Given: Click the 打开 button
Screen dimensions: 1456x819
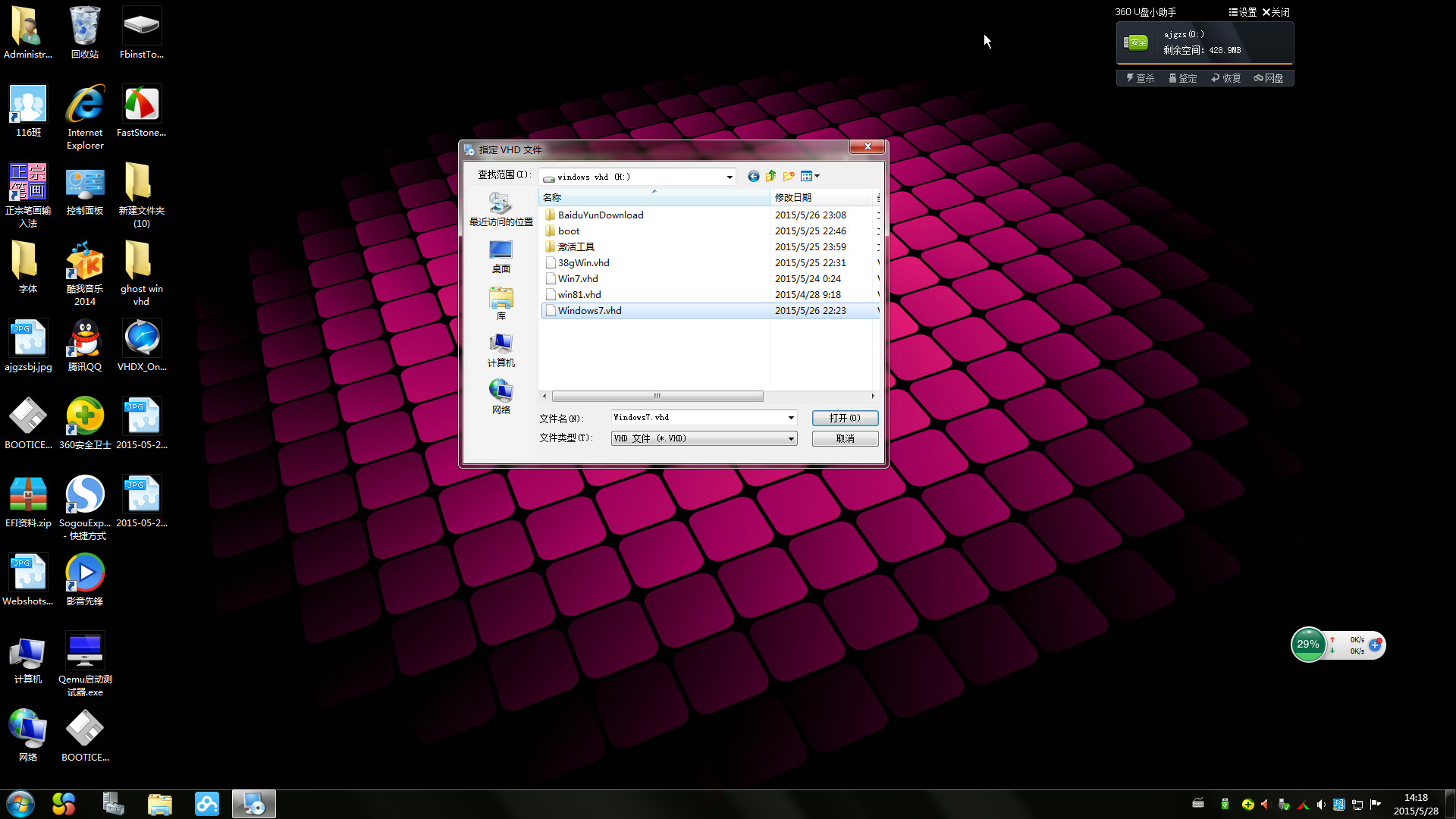Looking at the screenshot, I should pyautogui.click(x=845, y=418).
